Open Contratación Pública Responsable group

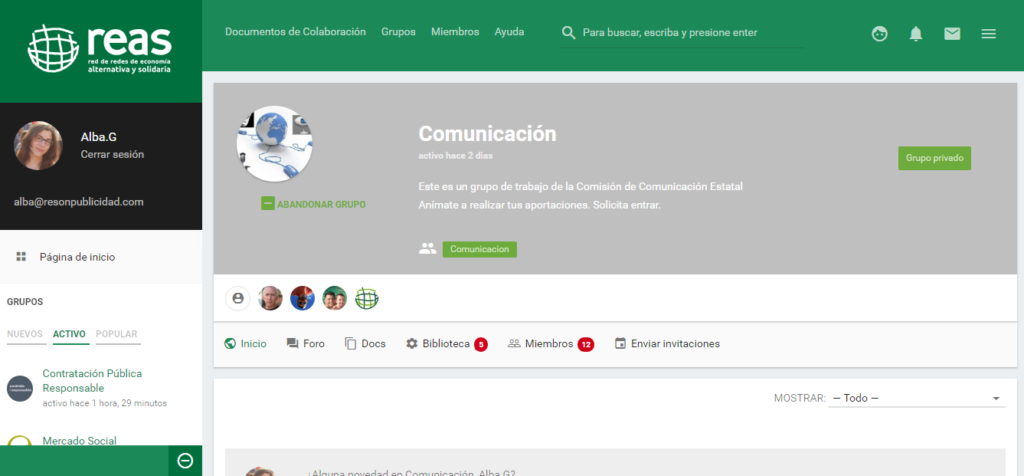(x=92, y=380)
